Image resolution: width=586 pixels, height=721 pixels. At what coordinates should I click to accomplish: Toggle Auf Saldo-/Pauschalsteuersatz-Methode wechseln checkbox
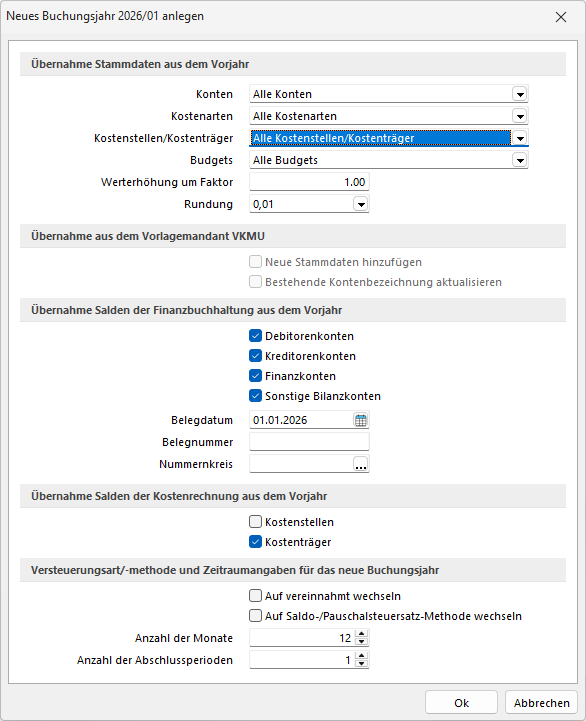point(255,615)
